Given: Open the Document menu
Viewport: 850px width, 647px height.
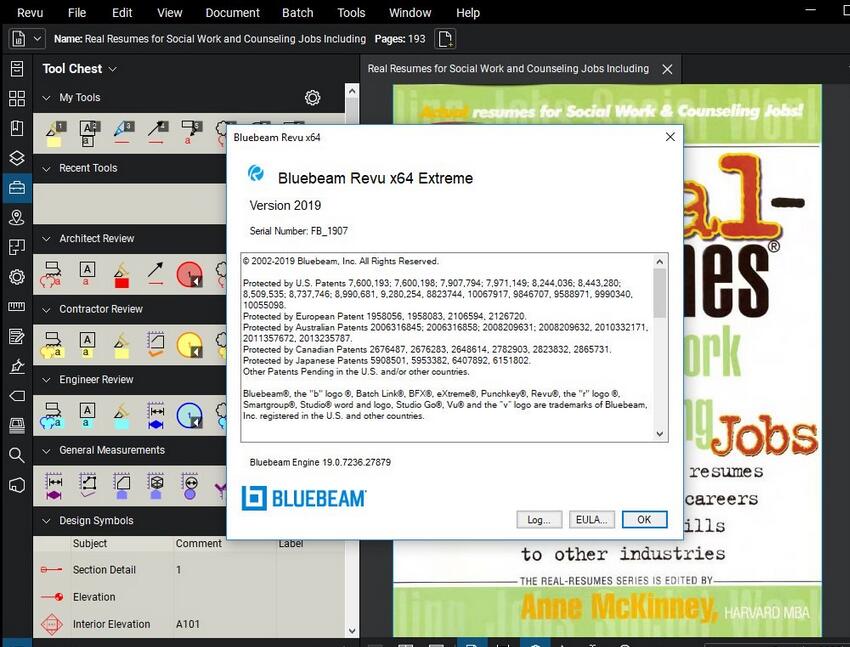Looking at the screenshot, I should click(233, 12).
